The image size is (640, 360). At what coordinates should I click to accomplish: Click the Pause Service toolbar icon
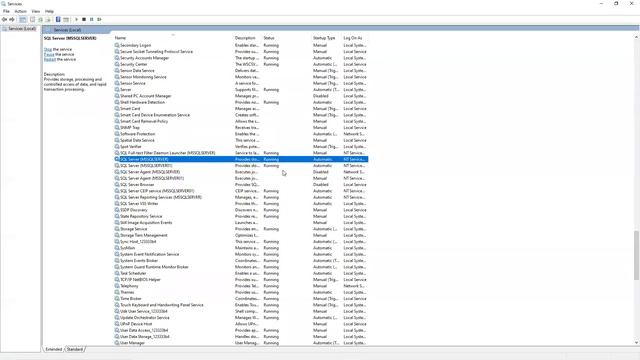[x=91, y=20]
